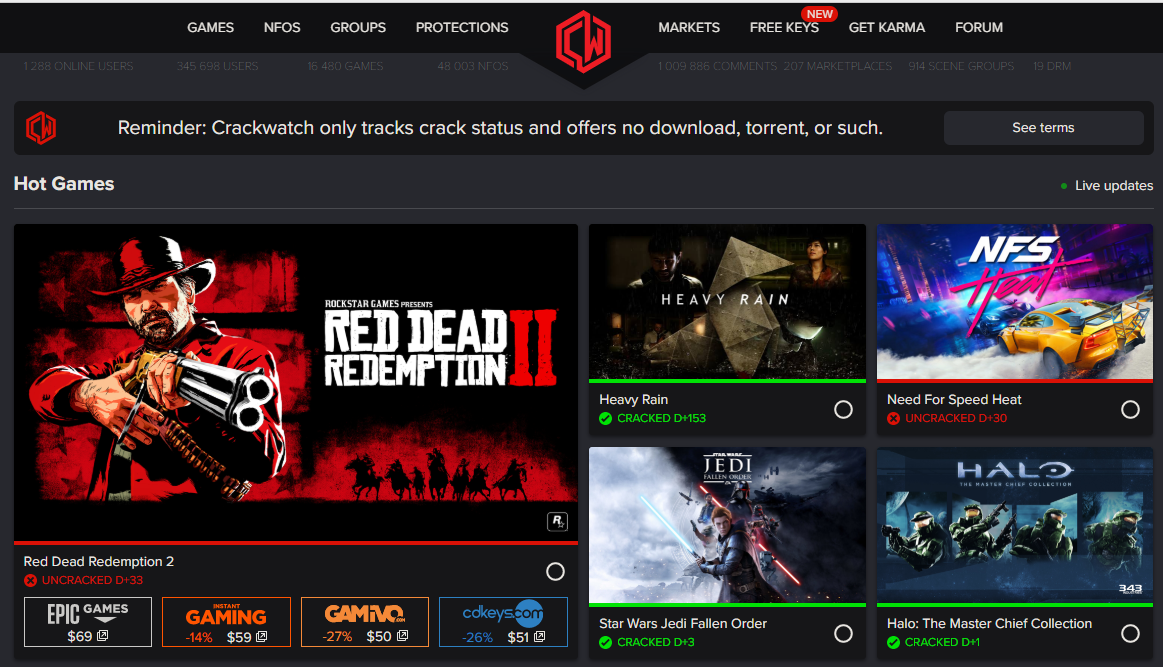This screenshot has width=1163, height=667.
Task: Open external link icon on cdkeys.com $51 offer
Action: click(539, 637)
